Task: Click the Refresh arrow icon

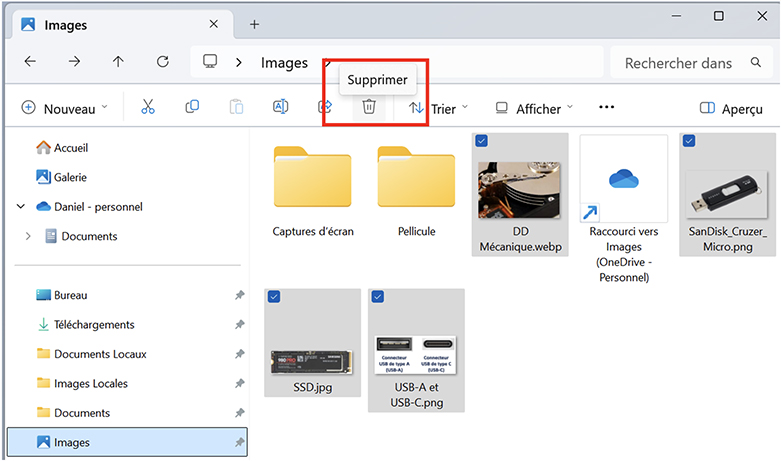Action: (162, 62)
